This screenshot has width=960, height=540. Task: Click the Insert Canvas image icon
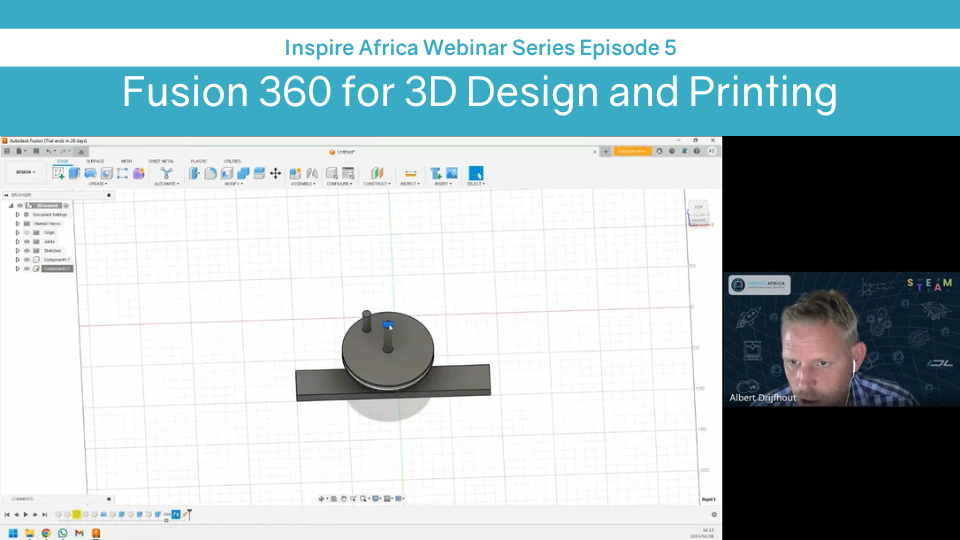click(451, 173)
